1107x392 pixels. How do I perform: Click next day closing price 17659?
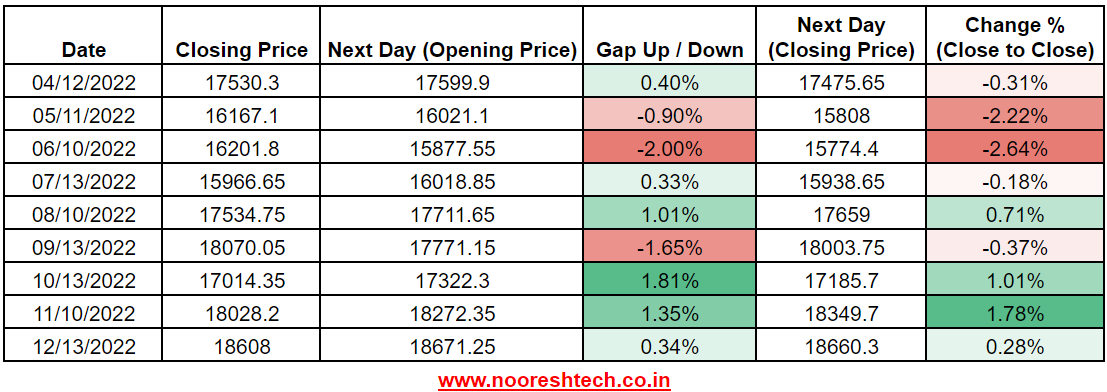coord(842,215)
